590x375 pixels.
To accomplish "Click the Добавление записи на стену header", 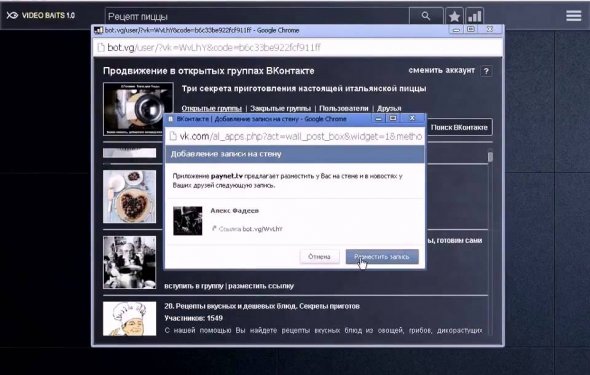I will click(226, 154).
